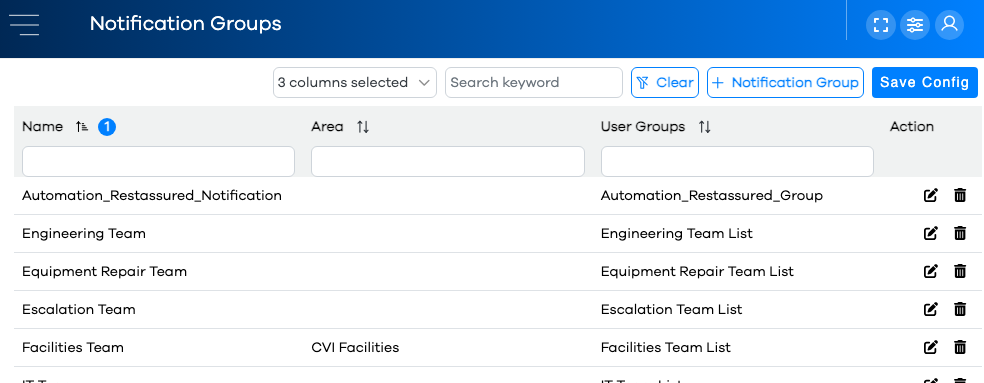The image size is (984, 383).
Task: Focus the Area column filter field
Action: (447, 161)
